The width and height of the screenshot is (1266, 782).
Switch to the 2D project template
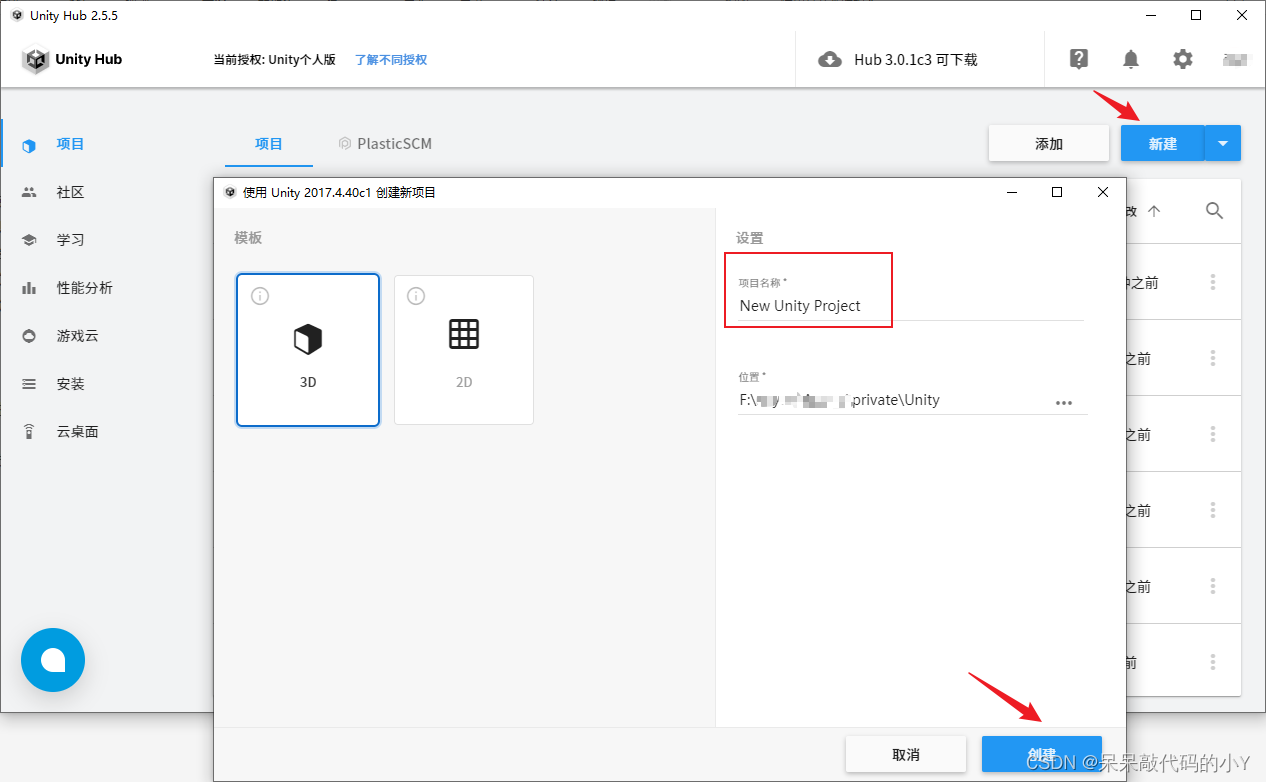(463, 350)
